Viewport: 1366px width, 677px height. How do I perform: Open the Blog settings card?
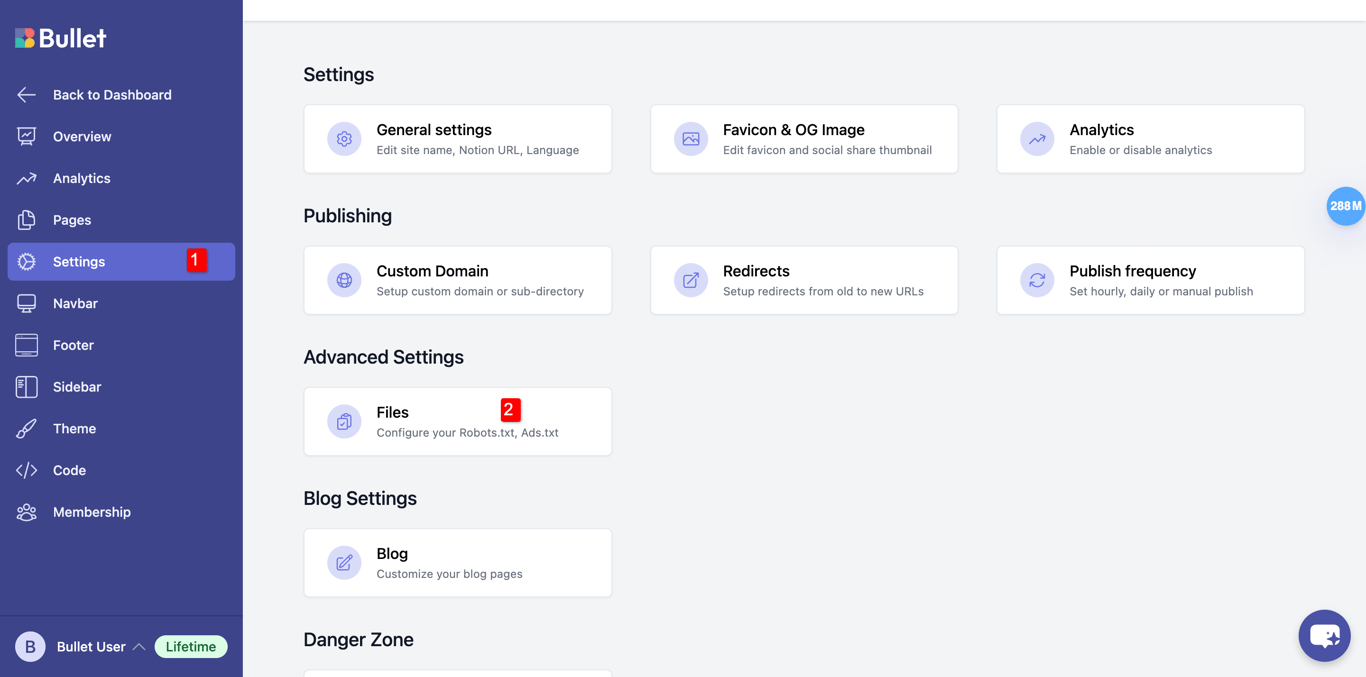457,563
